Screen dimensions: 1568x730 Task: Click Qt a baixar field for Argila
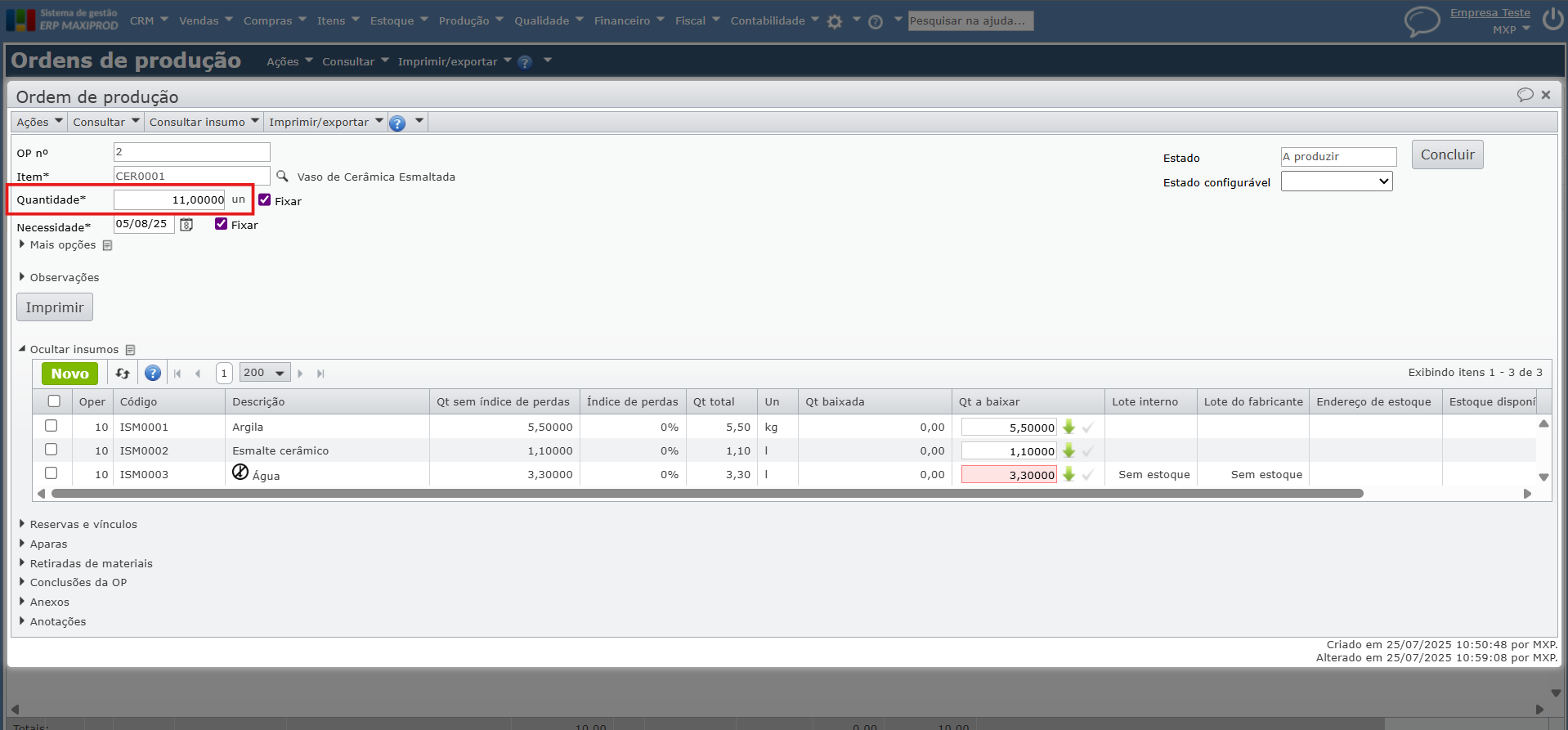1009,428
